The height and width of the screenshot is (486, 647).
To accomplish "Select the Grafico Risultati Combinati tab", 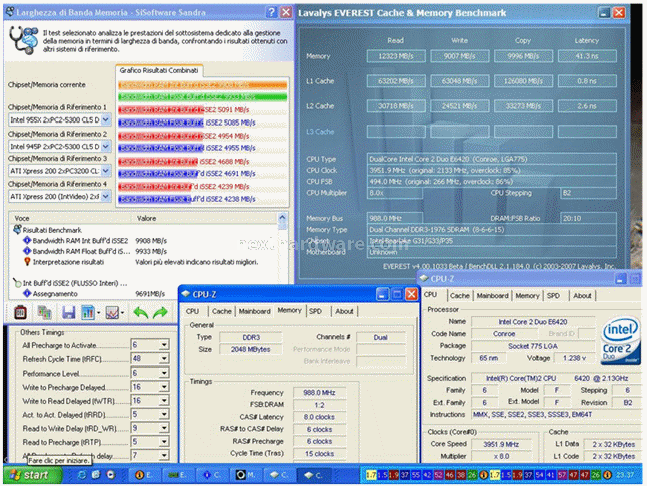I will click(159, 71).
